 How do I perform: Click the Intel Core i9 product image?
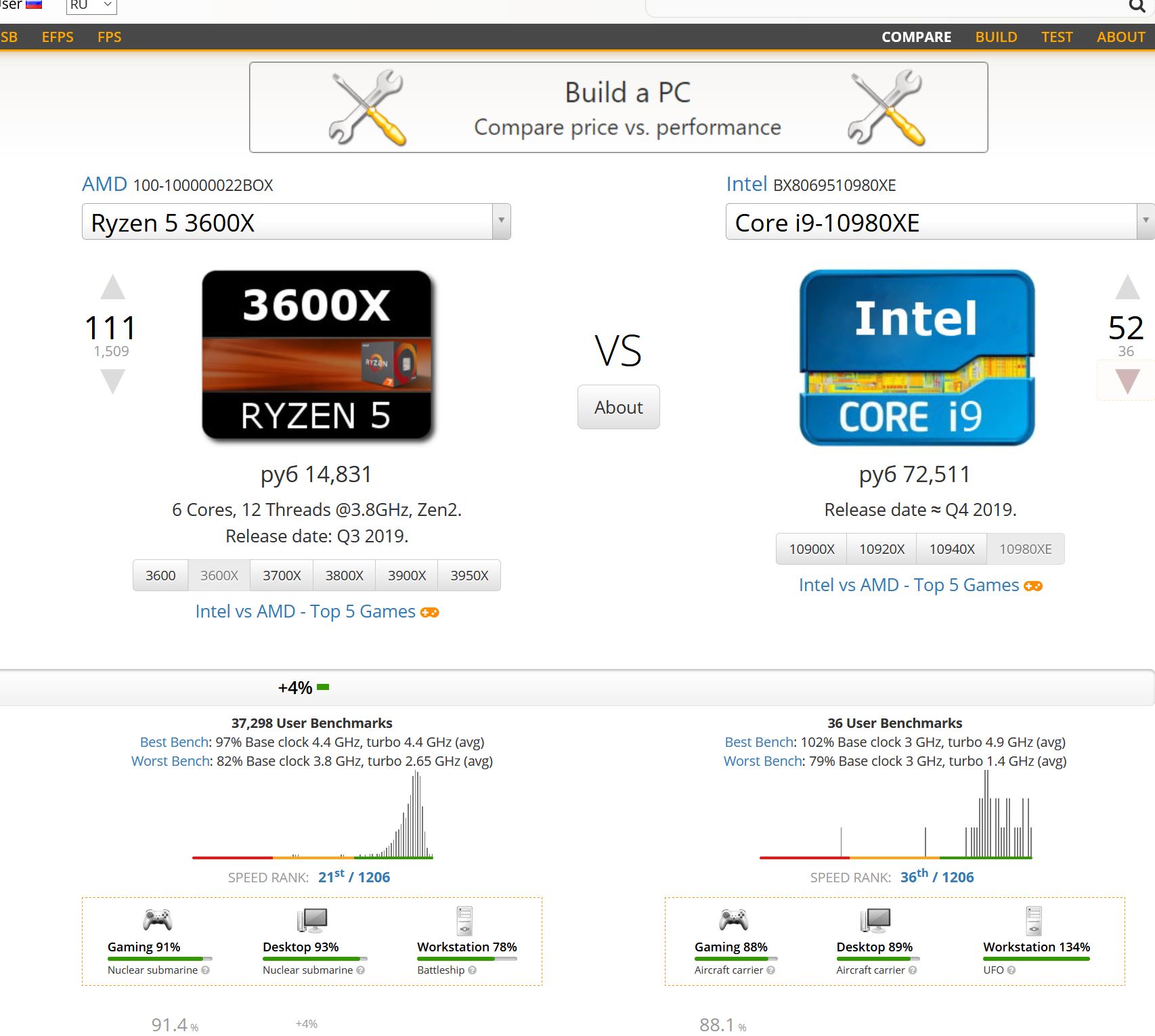tap(917, 358)
